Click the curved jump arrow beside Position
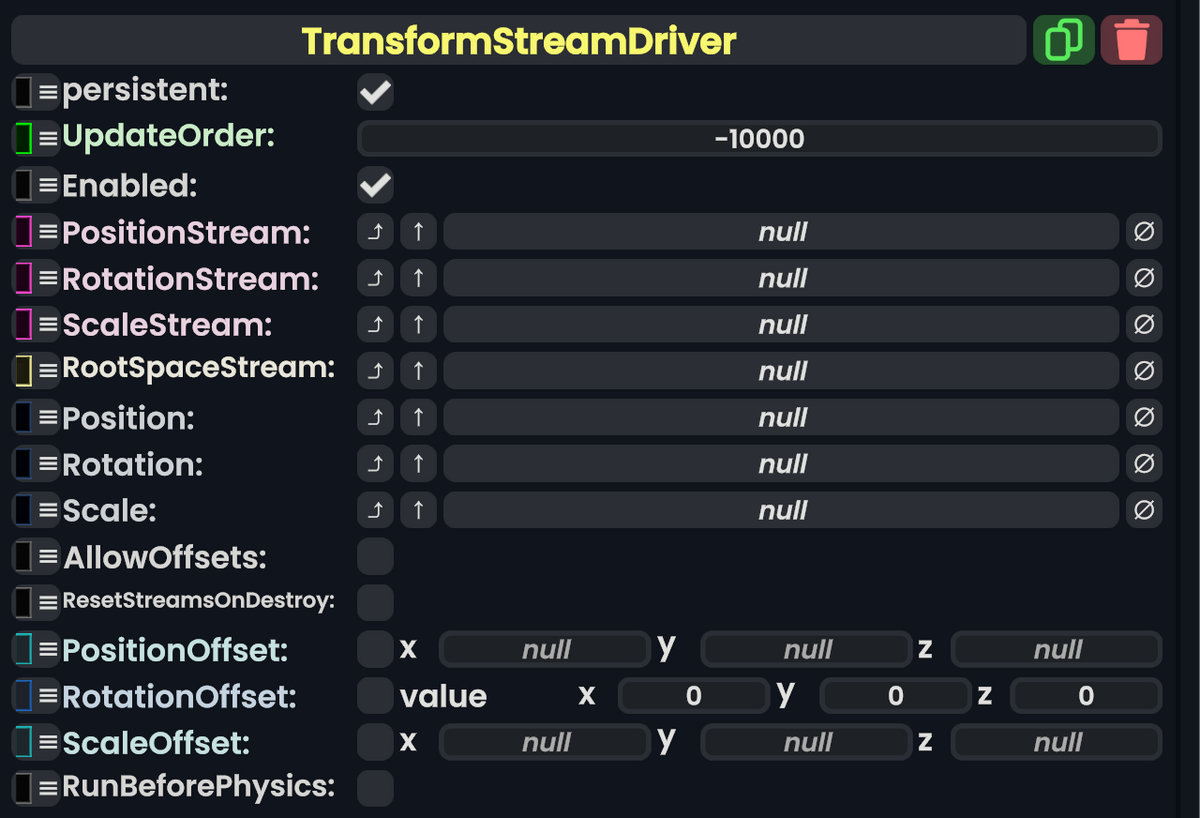This screenshot has width=1200, height=818. coord(375,417)
